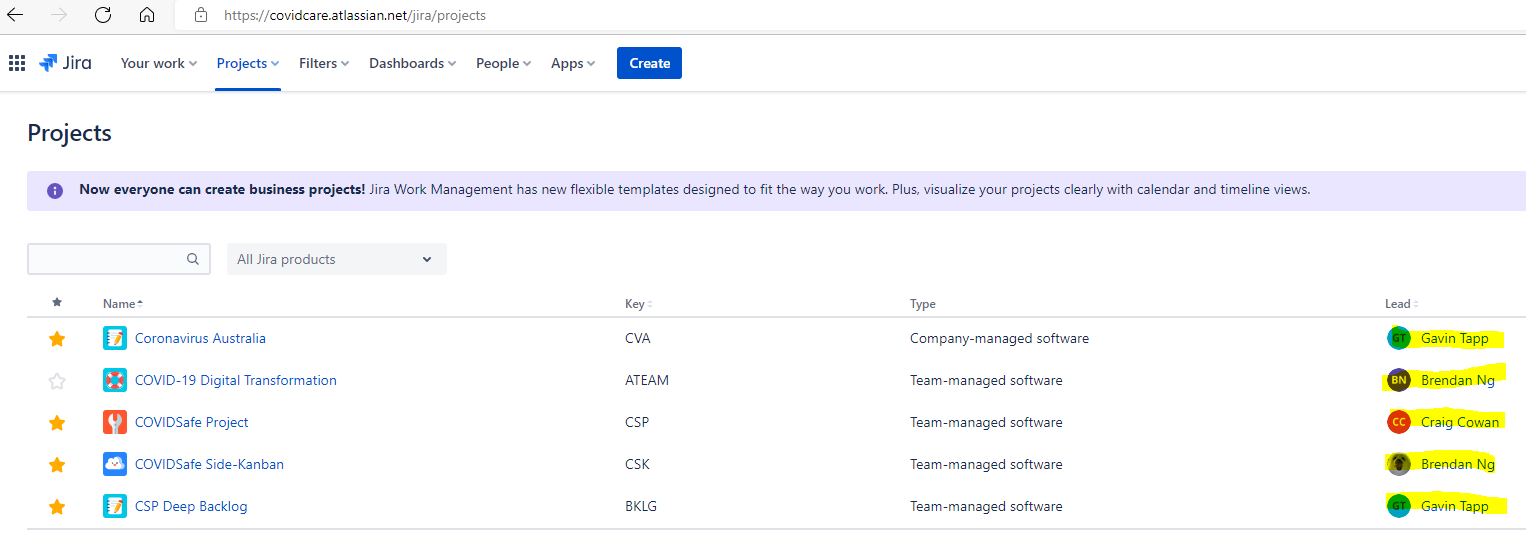This screenshot has width=1526, height=538.
Task: Click the star column header icon
Action: click(57, 302)
